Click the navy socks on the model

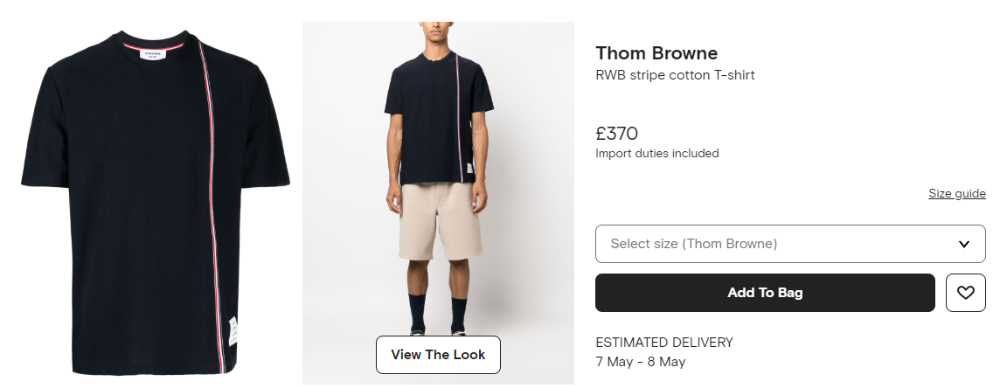(438, 313)
